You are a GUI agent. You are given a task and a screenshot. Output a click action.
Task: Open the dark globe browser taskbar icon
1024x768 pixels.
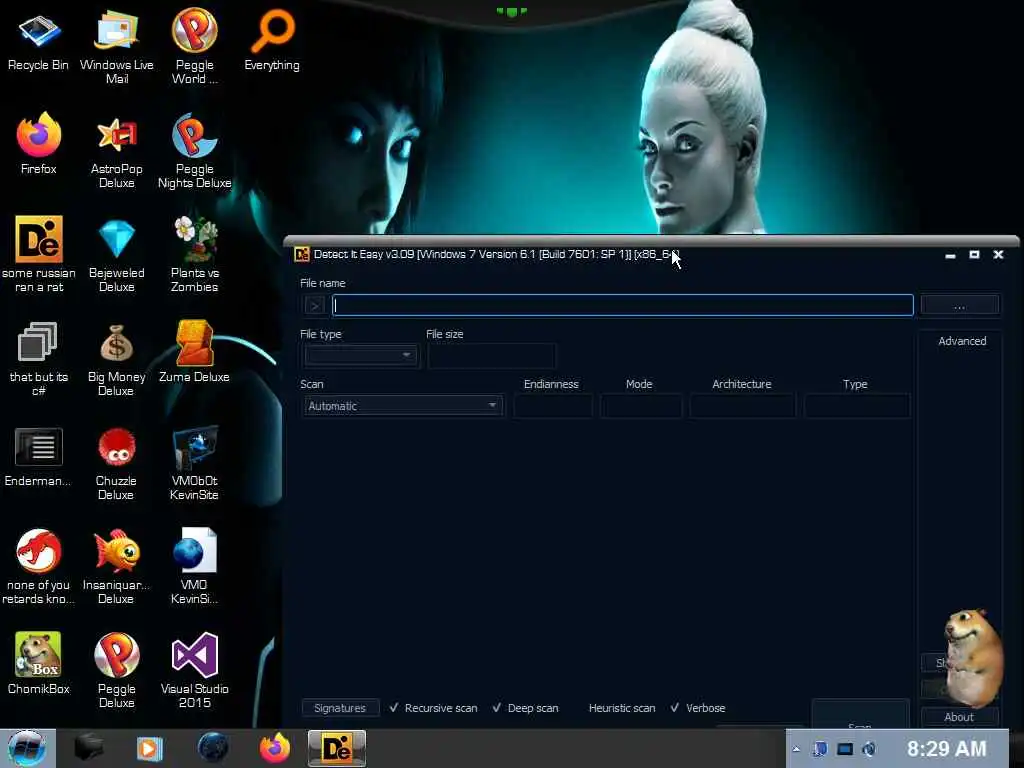213,748
